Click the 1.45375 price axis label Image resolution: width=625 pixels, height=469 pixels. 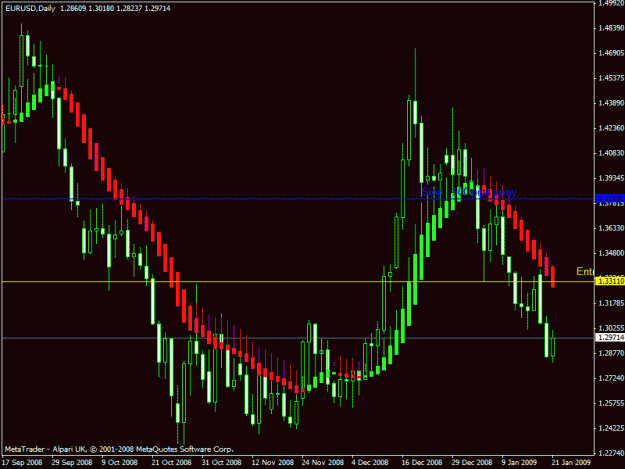click(x=611, y=78)
